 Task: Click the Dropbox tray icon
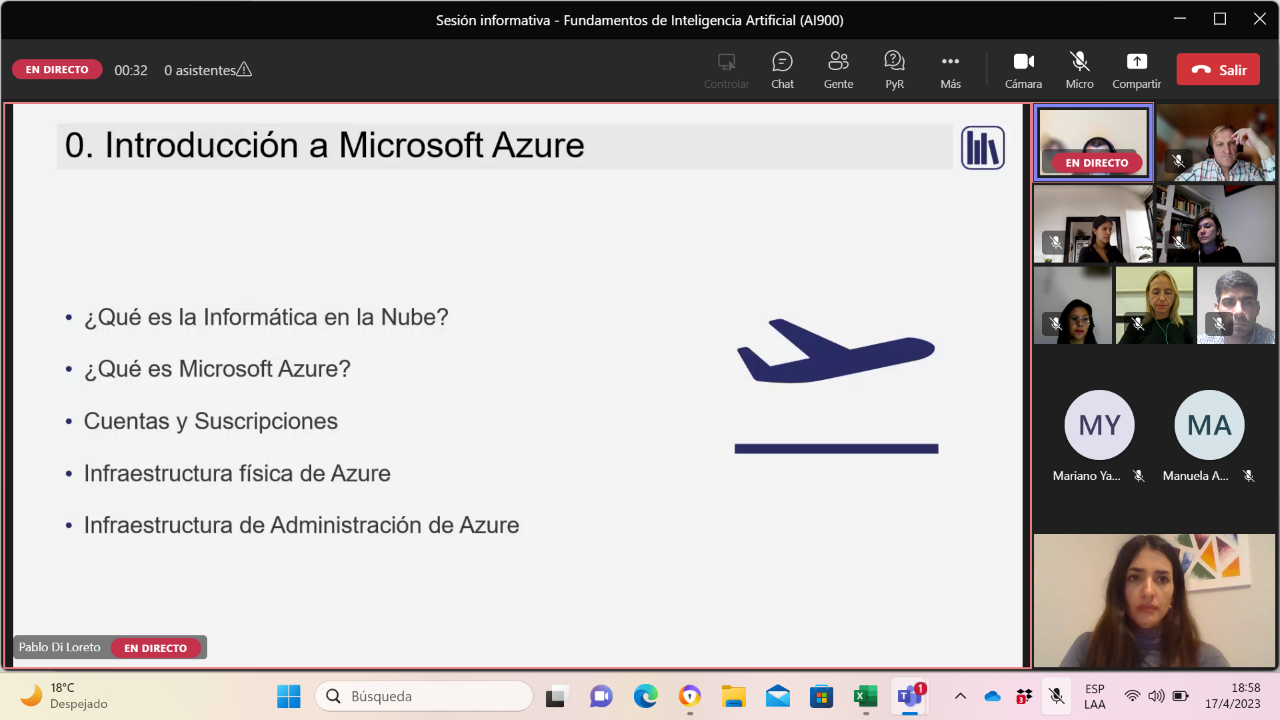1024,696
